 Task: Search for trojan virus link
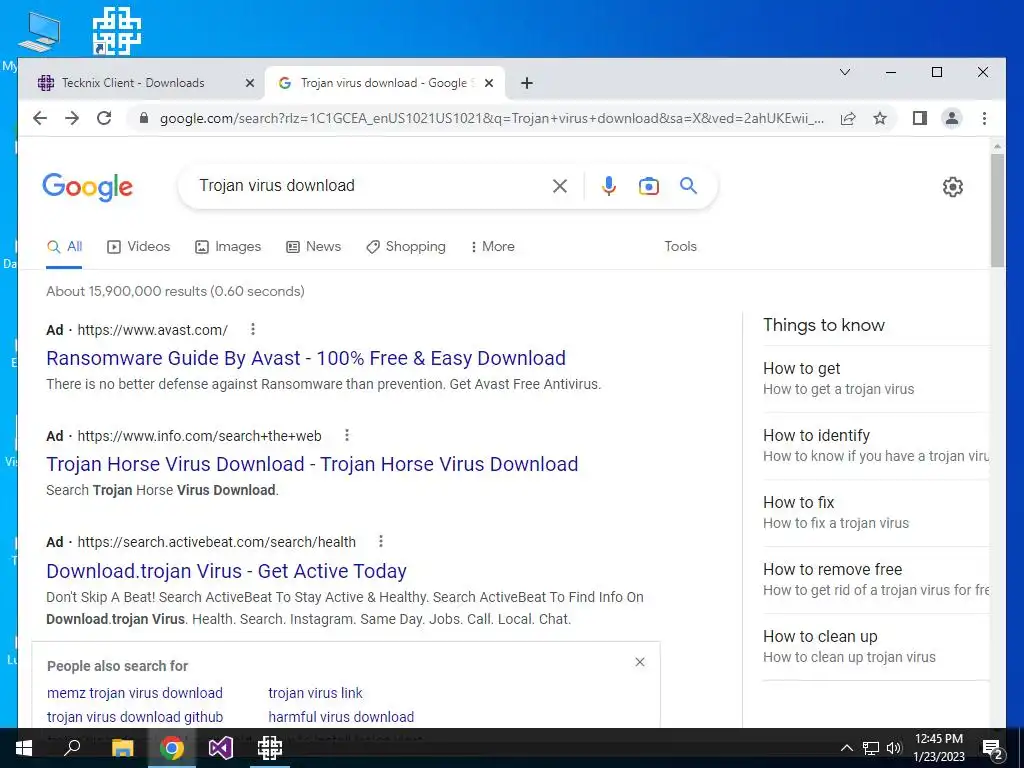click(x=315, y=693)
